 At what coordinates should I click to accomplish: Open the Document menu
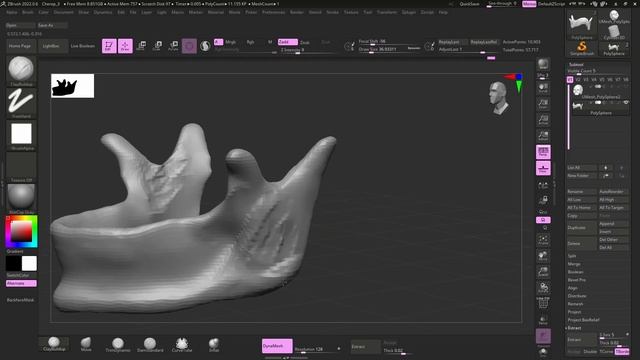(64, 12)
